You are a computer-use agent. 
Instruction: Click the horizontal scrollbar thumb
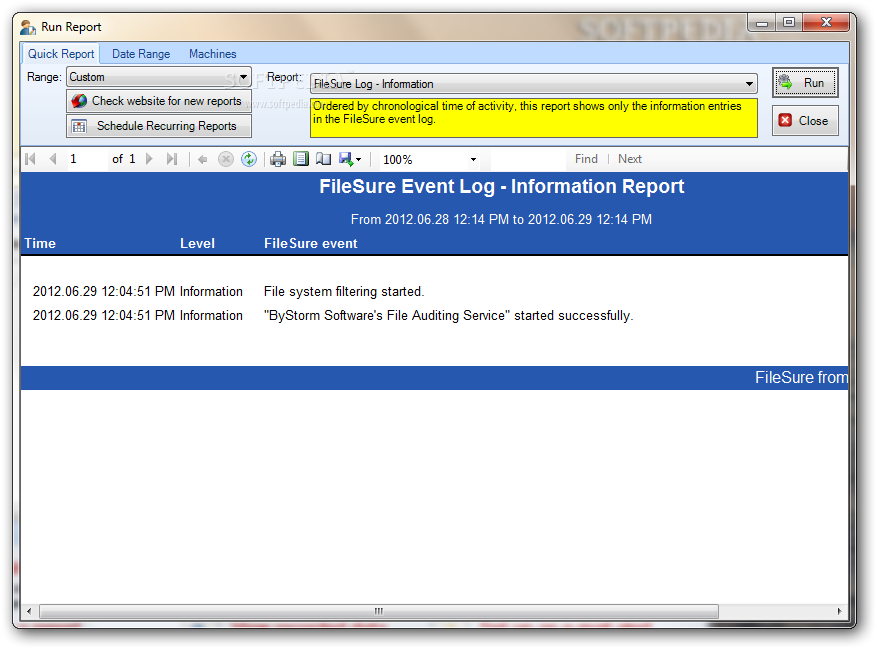[379, 611]
